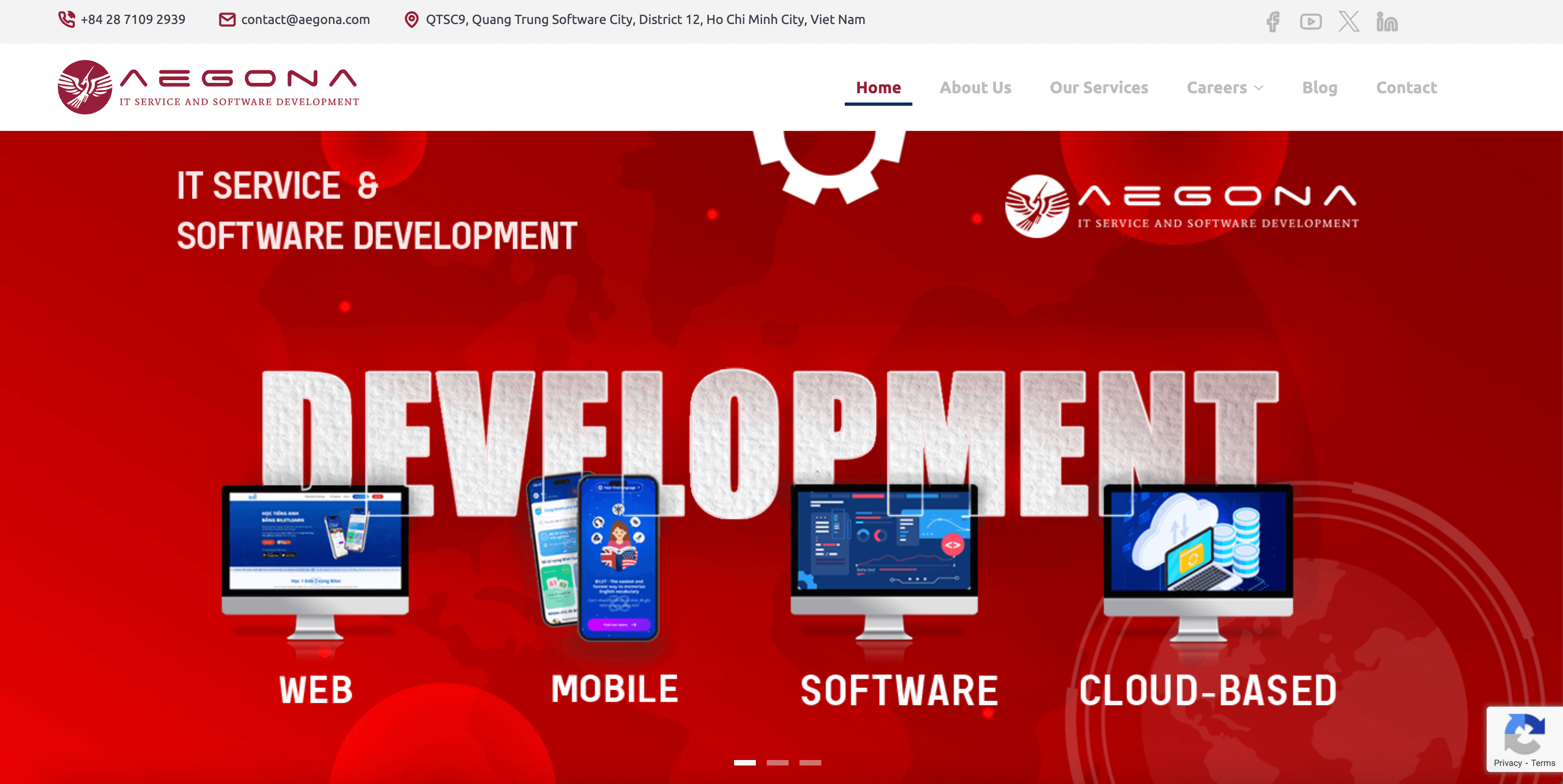The width and height of the screenshot is (1563, 784).
Task: Click the Blog menu item
Action: point(1319,86)
